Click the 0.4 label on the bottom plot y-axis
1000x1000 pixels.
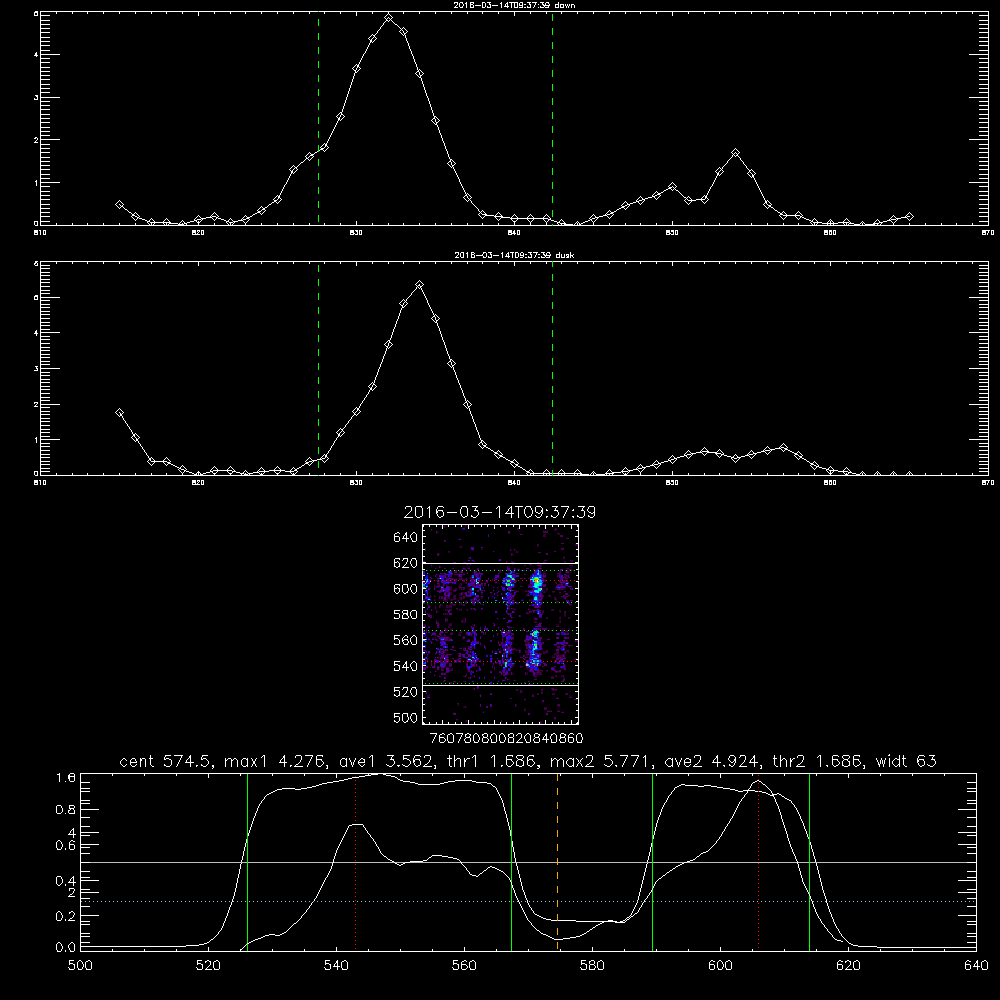click(x=66, y=881)
